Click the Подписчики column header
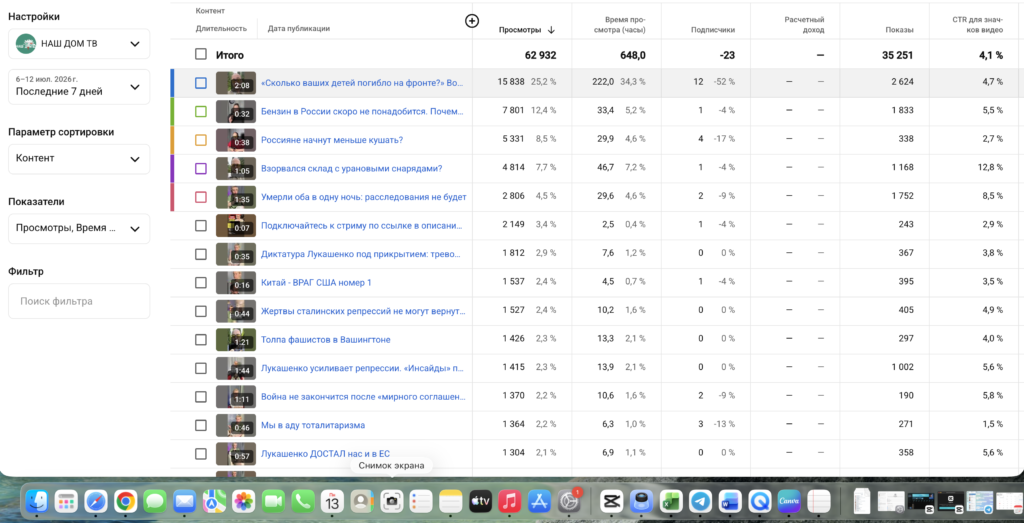The height and width of the screenshot is (523, 1024). point(713,30)
